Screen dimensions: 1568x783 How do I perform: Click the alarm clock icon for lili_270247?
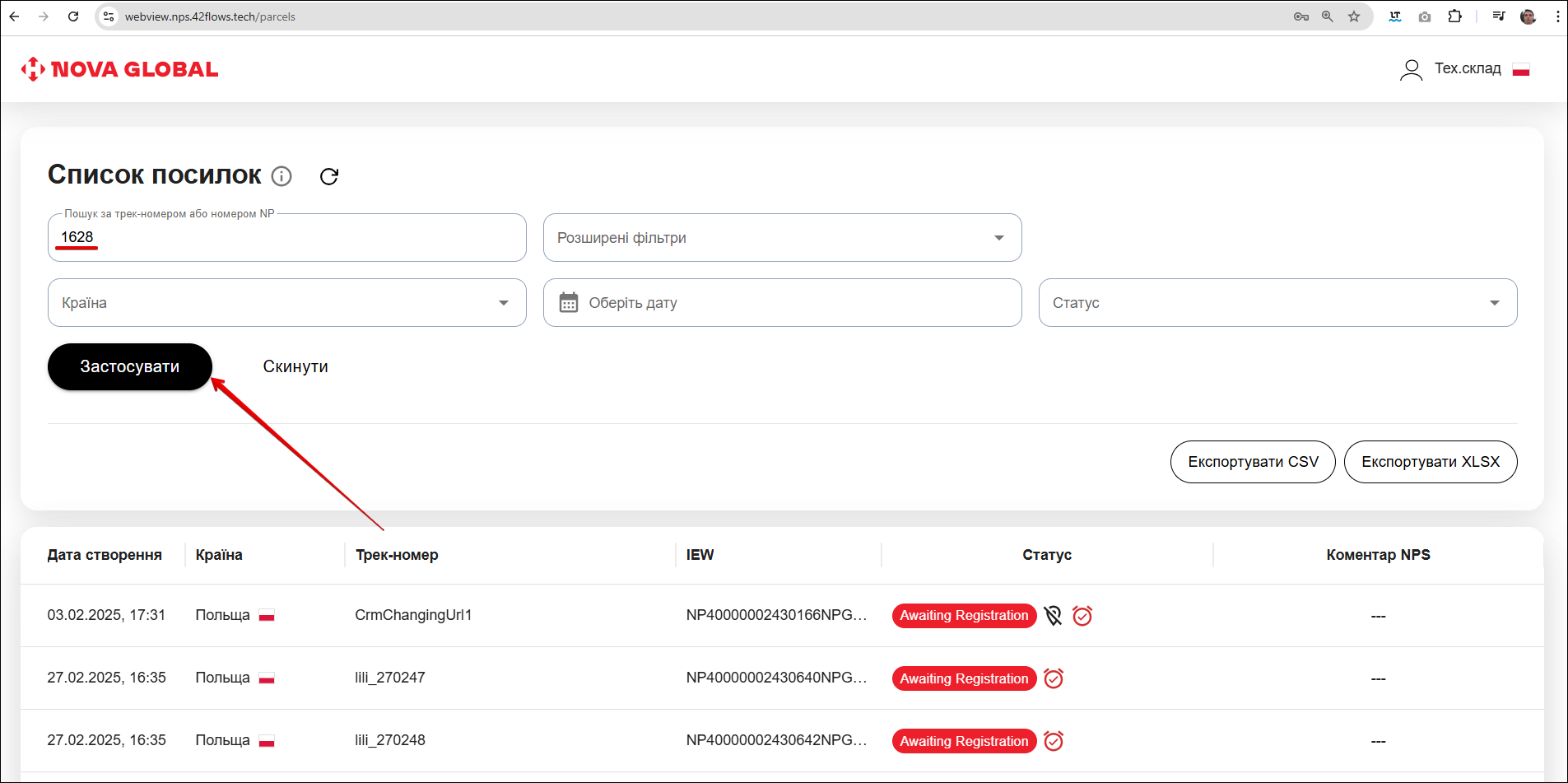pyautogui.click(x=1054, y=678)
